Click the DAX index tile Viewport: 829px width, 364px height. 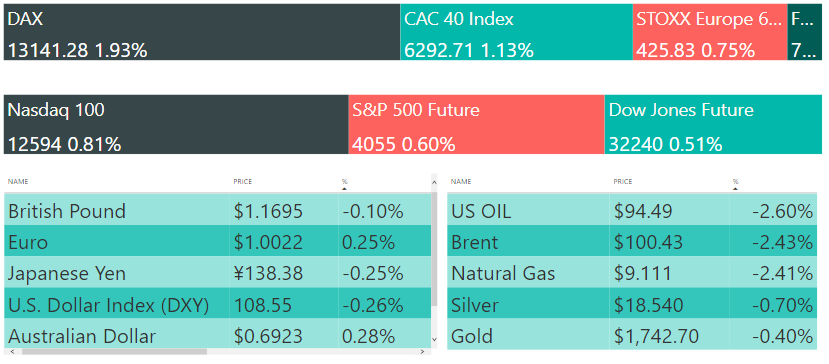pos(202,32)
